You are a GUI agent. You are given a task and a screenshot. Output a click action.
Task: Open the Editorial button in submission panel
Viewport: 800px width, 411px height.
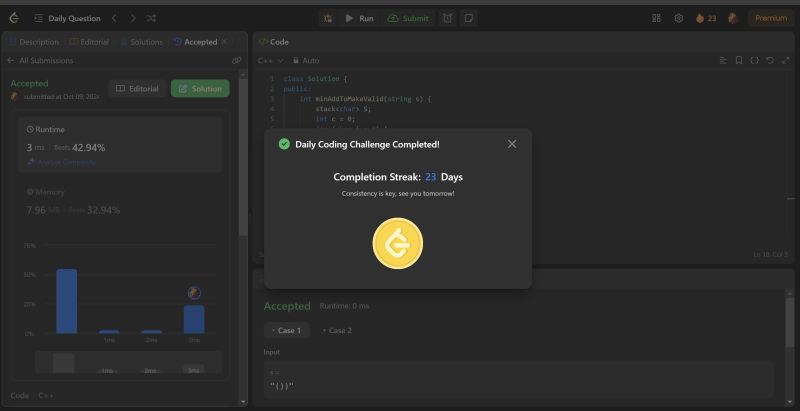pyautogui.click(x=137, y=89)
